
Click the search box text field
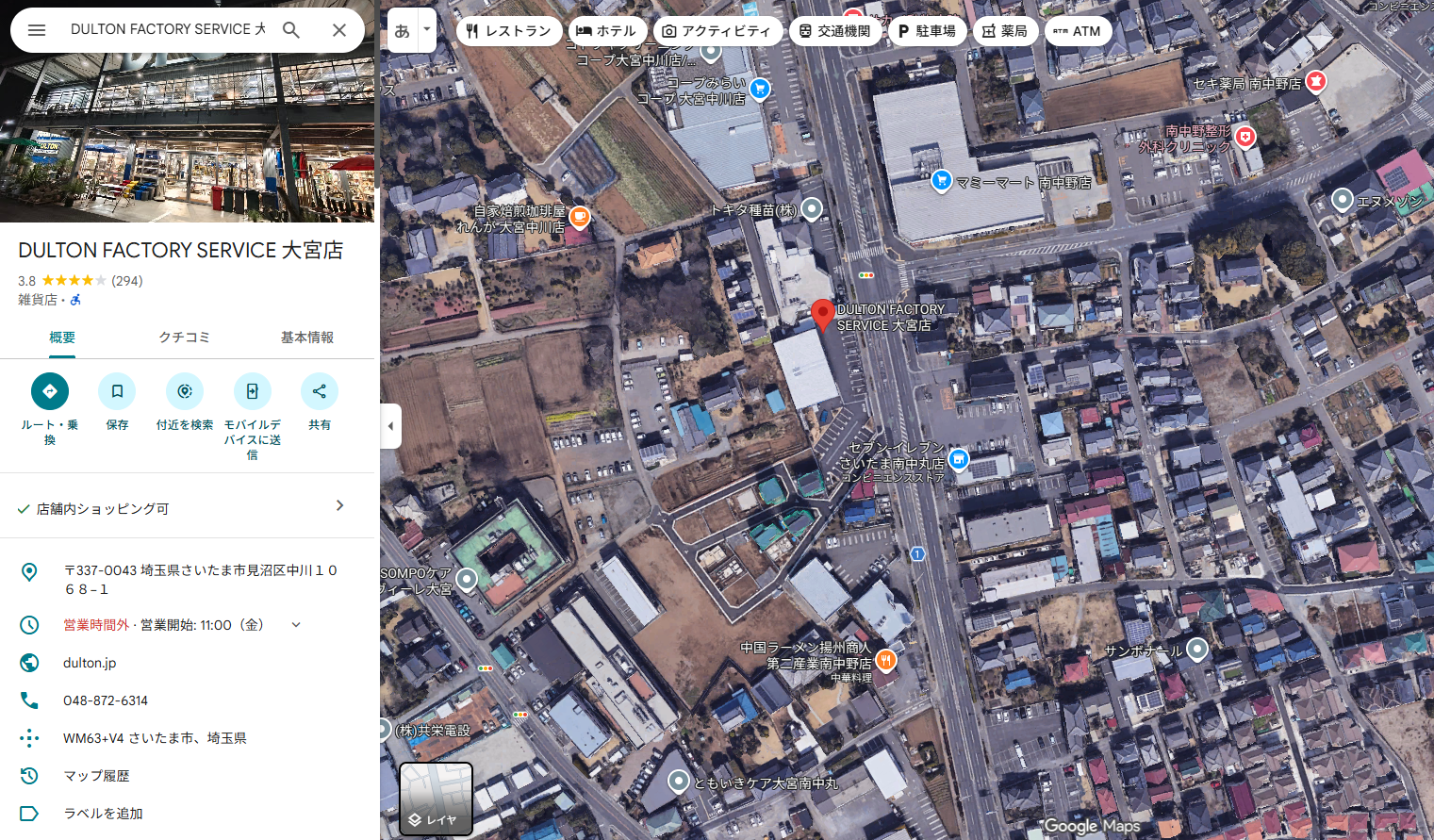pos(168,30)
